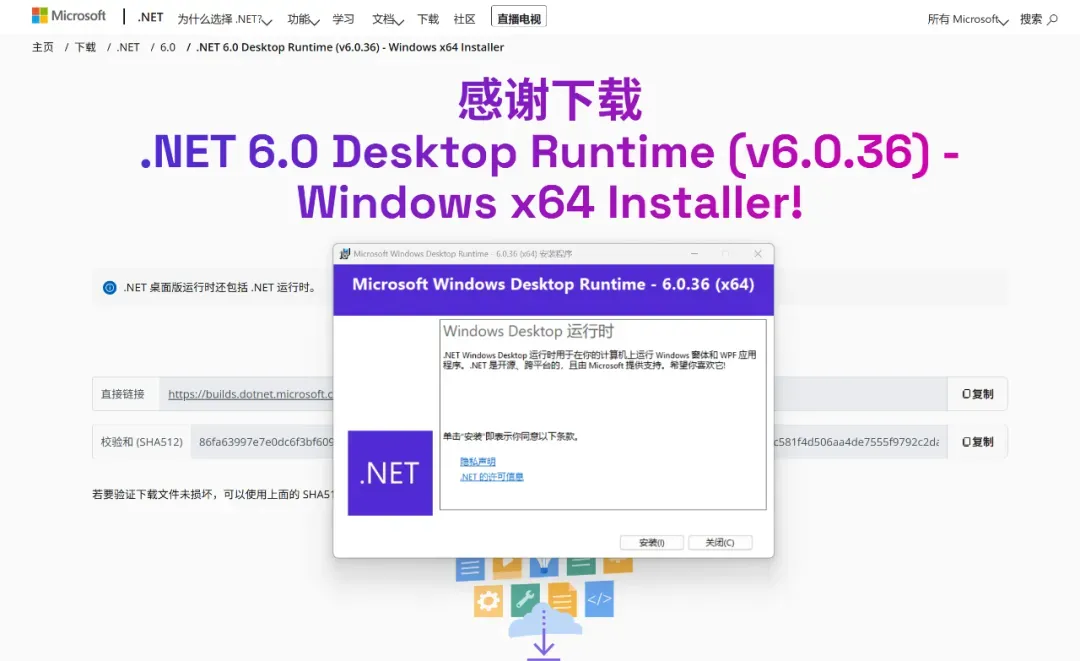Click the 关闭(C) button in installer
Viewport: 1080px width, 661px height.
click(720, 543)
